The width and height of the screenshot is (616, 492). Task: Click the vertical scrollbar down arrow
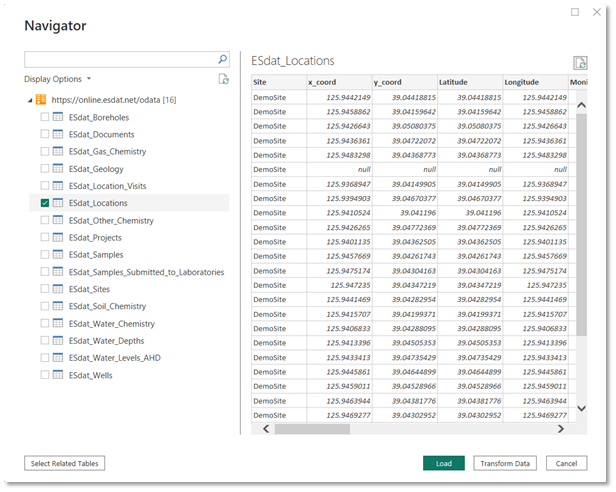pyautogui.click(x=581, y=408)
